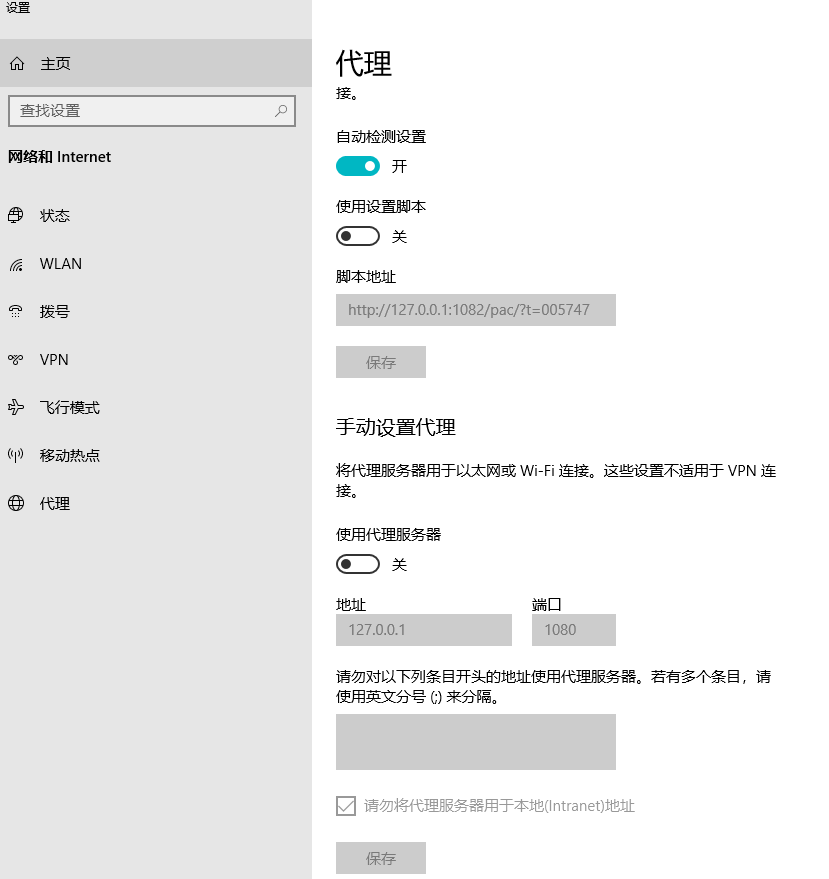Click the WLAN wifi icon
The image size is (829, 879).
click(16, 264)
